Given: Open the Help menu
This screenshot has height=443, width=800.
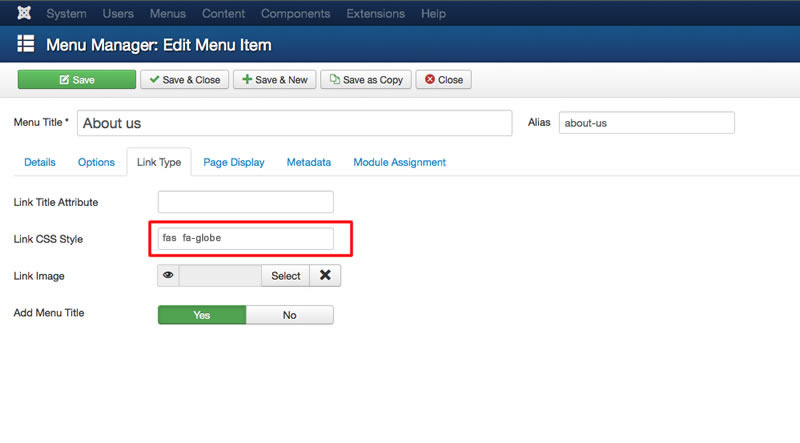Looking at the screenshot, I should pyautogui.click(x=433, y=13).
